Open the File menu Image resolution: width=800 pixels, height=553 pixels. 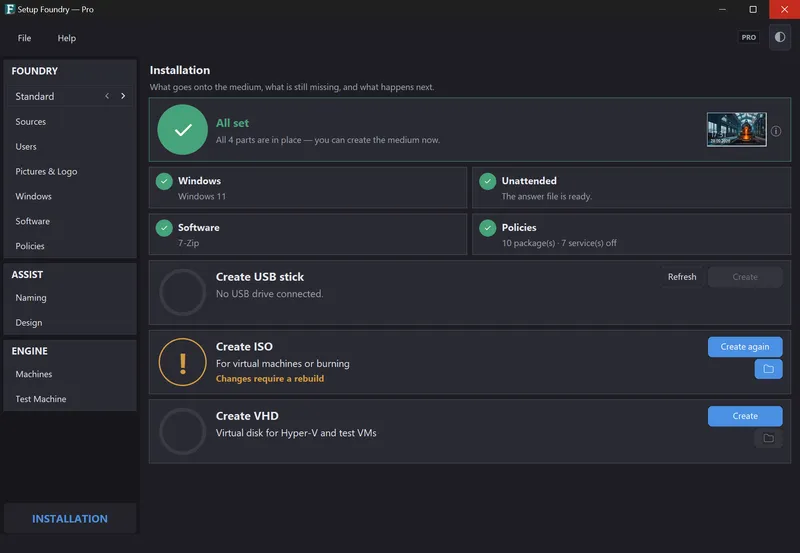tap(24, 38)
